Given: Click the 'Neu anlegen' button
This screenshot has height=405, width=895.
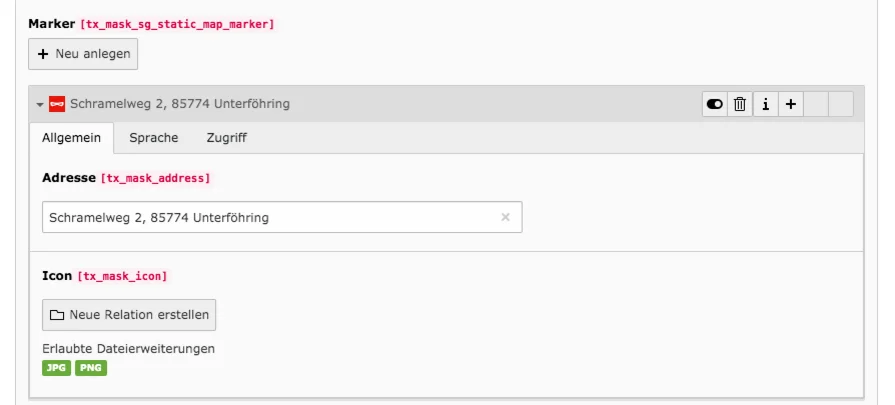Looking at the screenshot, I should coord(83,54).
